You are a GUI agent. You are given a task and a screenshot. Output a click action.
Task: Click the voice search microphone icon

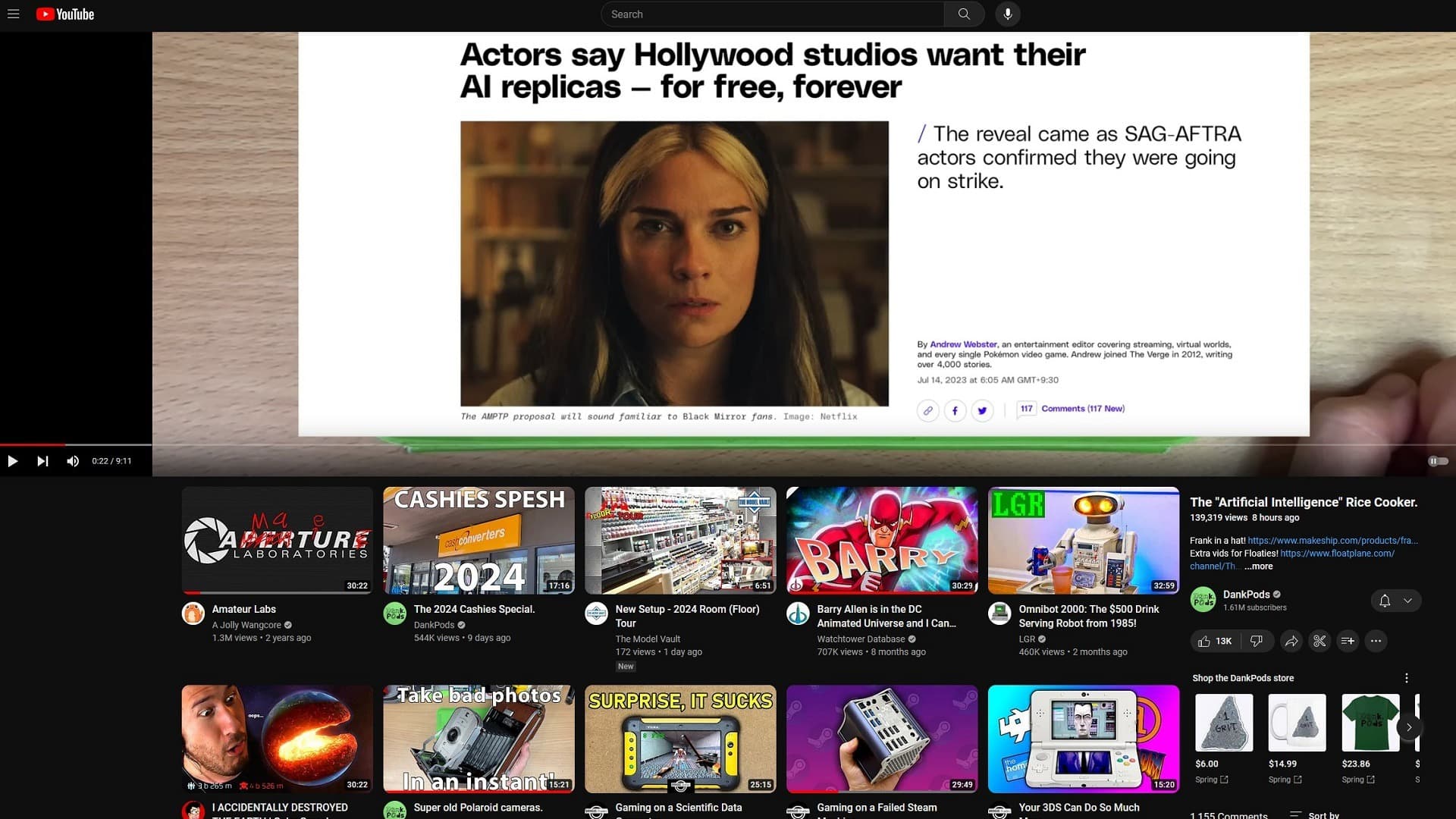(x=1007, y=14)
